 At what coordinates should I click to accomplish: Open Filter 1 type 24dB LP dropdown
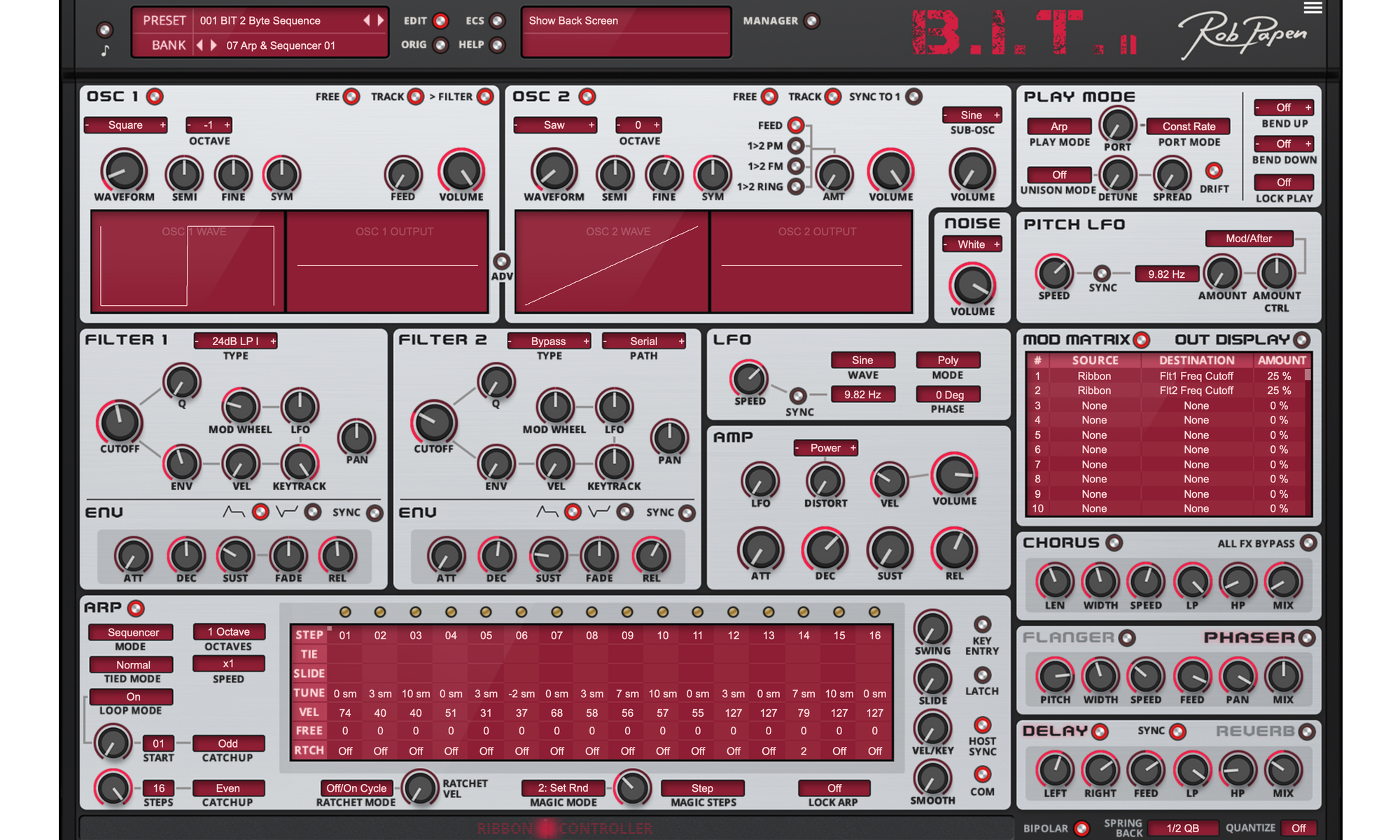point(236,341)
